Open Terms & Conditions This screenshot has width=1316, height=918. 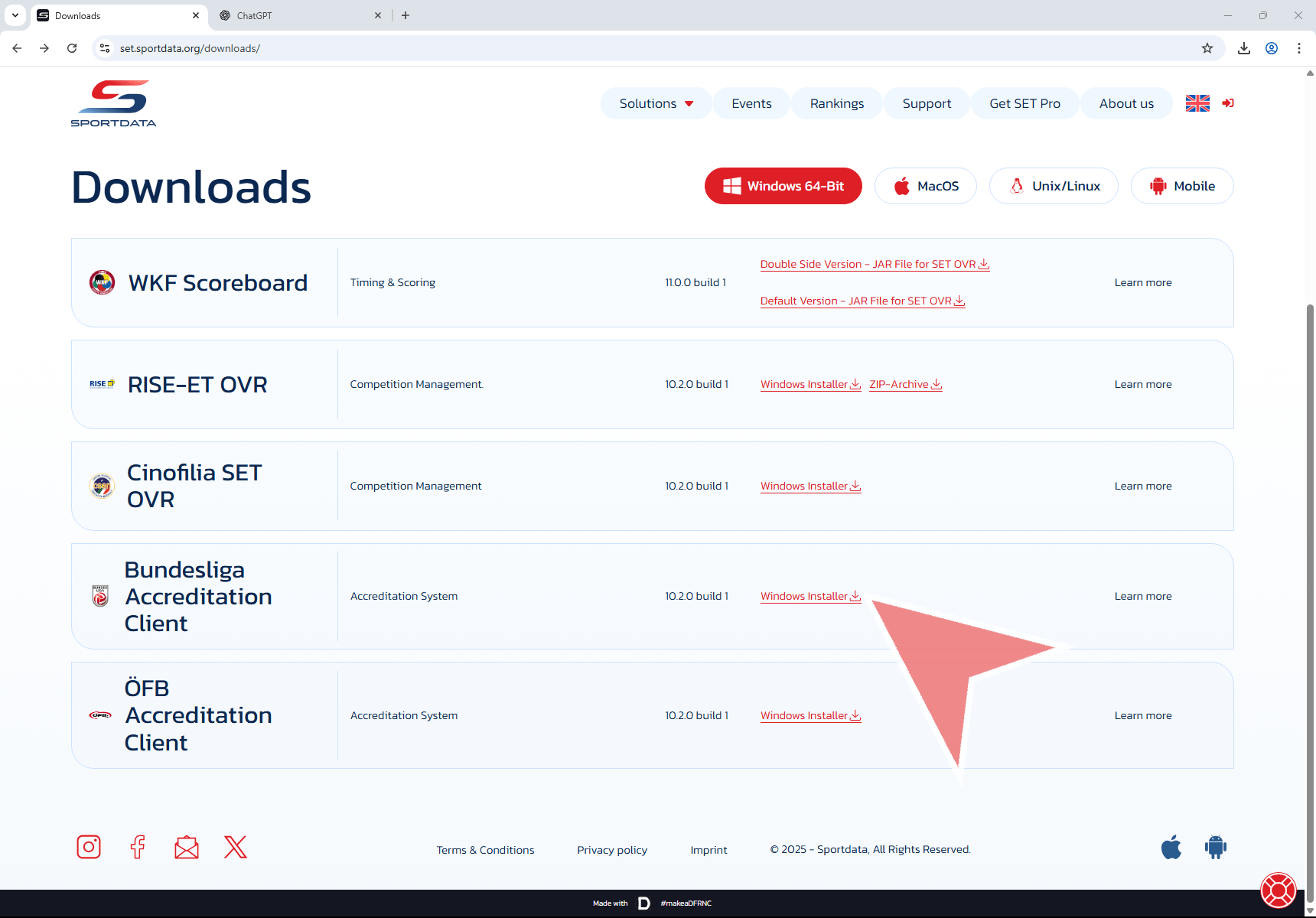coord(485,850)
